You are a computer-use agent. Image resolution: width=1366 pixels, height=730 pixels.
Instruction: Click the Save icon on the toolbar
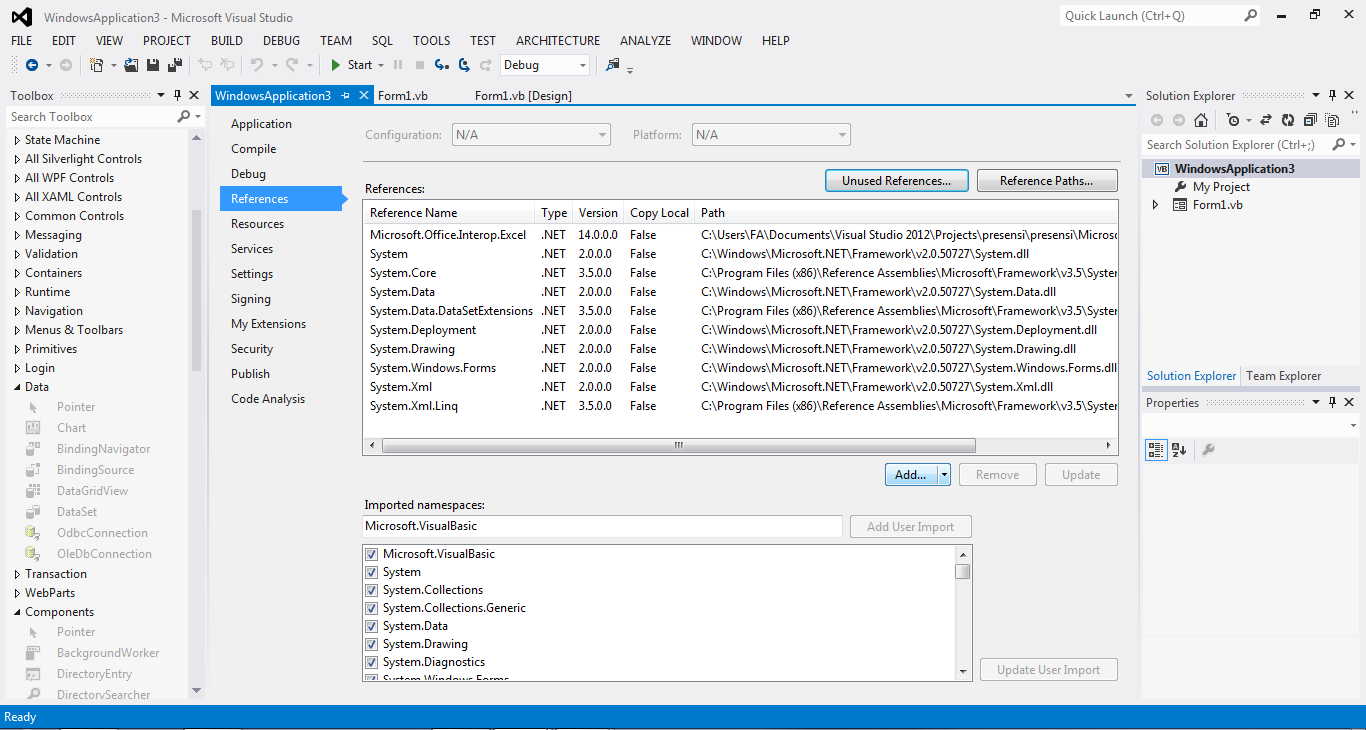click(152, 65)
